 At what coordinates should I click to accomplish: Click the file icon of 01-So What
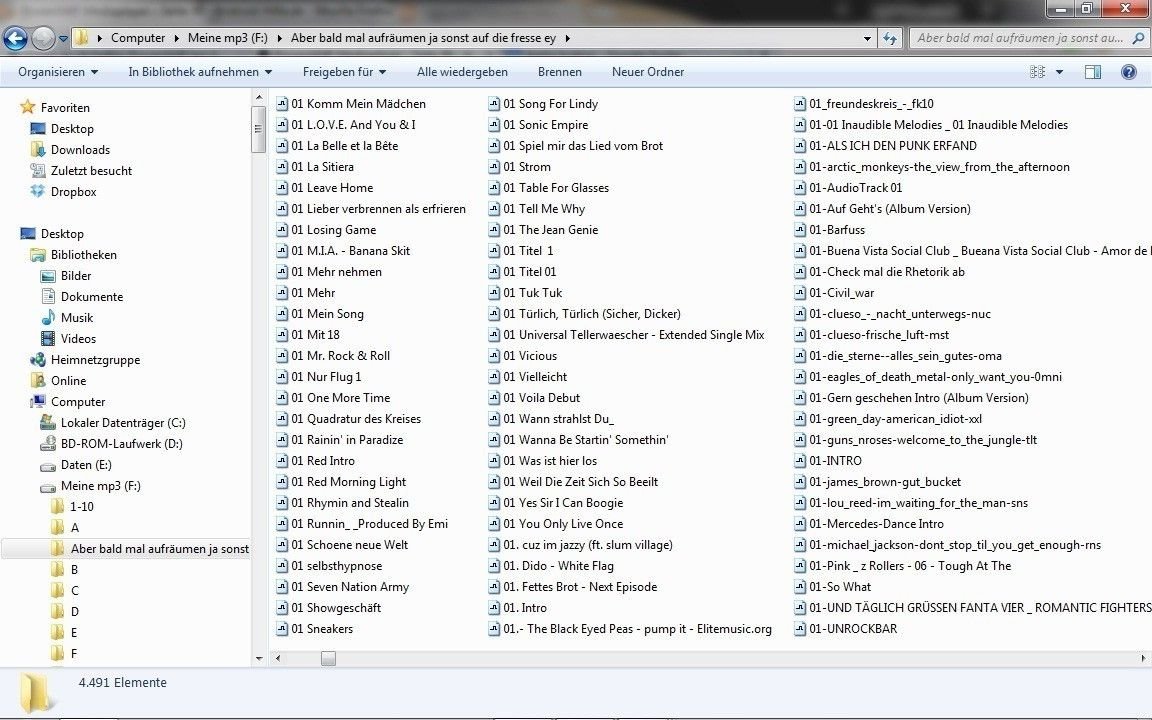[800, 587]
